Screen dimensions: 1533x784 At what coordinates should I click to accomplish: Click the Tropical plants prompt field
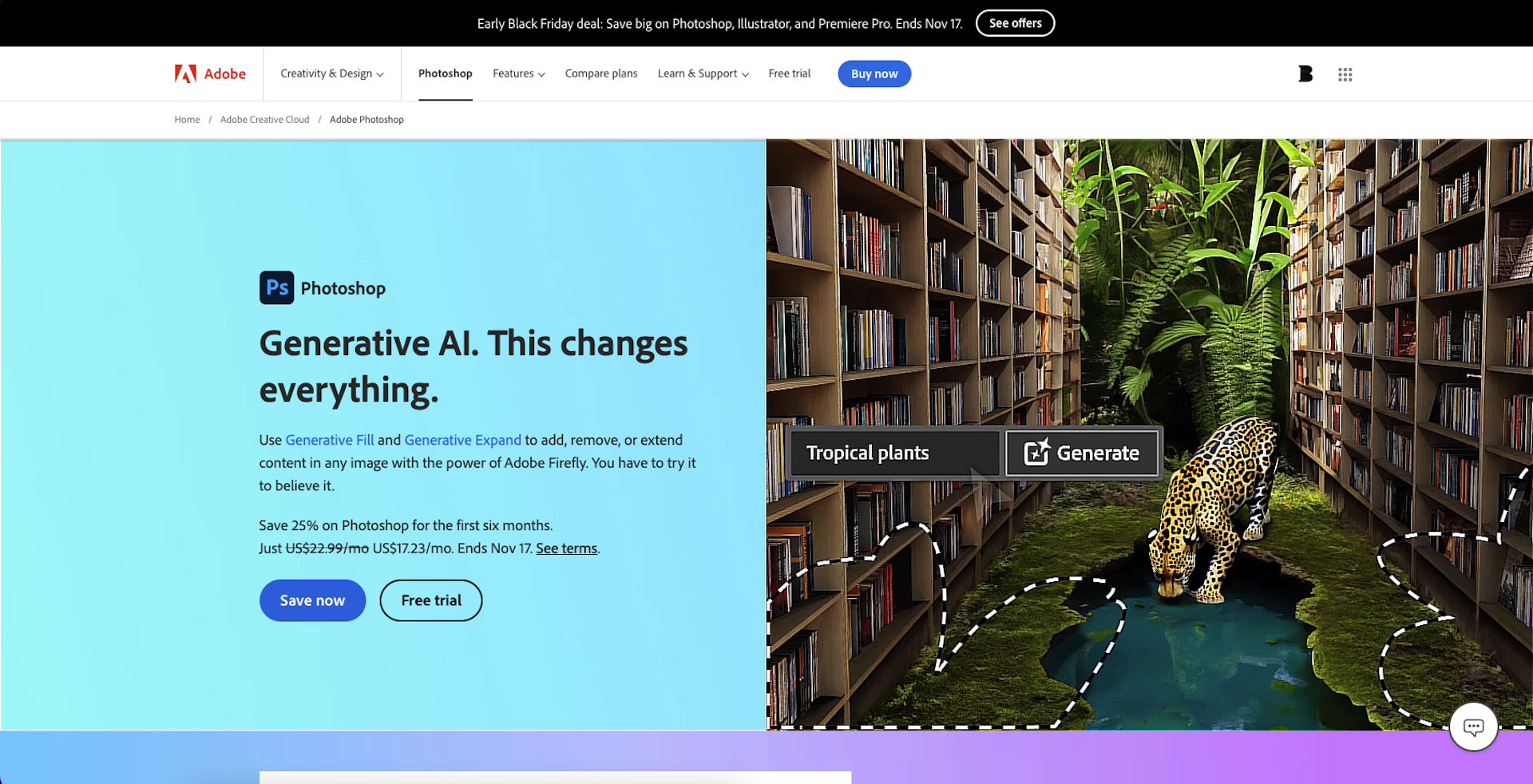pyautogui.click(x=894, y=453)
